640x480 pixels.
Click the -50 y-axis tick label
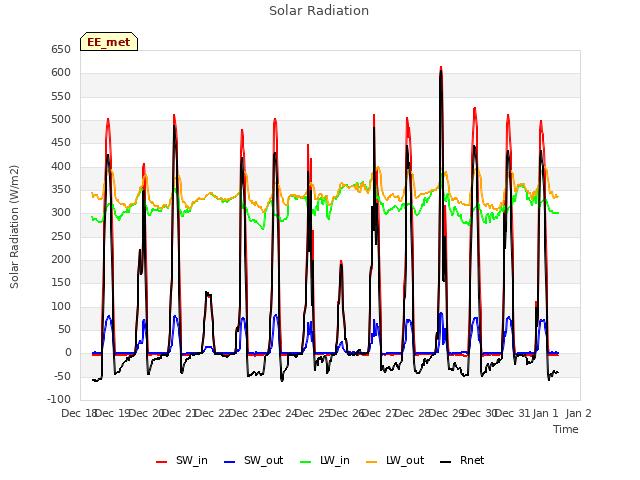62,376
